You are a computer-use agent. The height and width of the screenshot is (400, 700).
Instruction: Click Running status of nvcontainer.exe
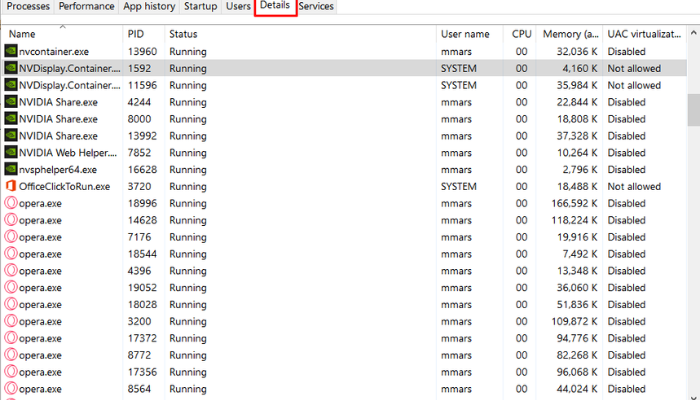click(x=188, y=52)
